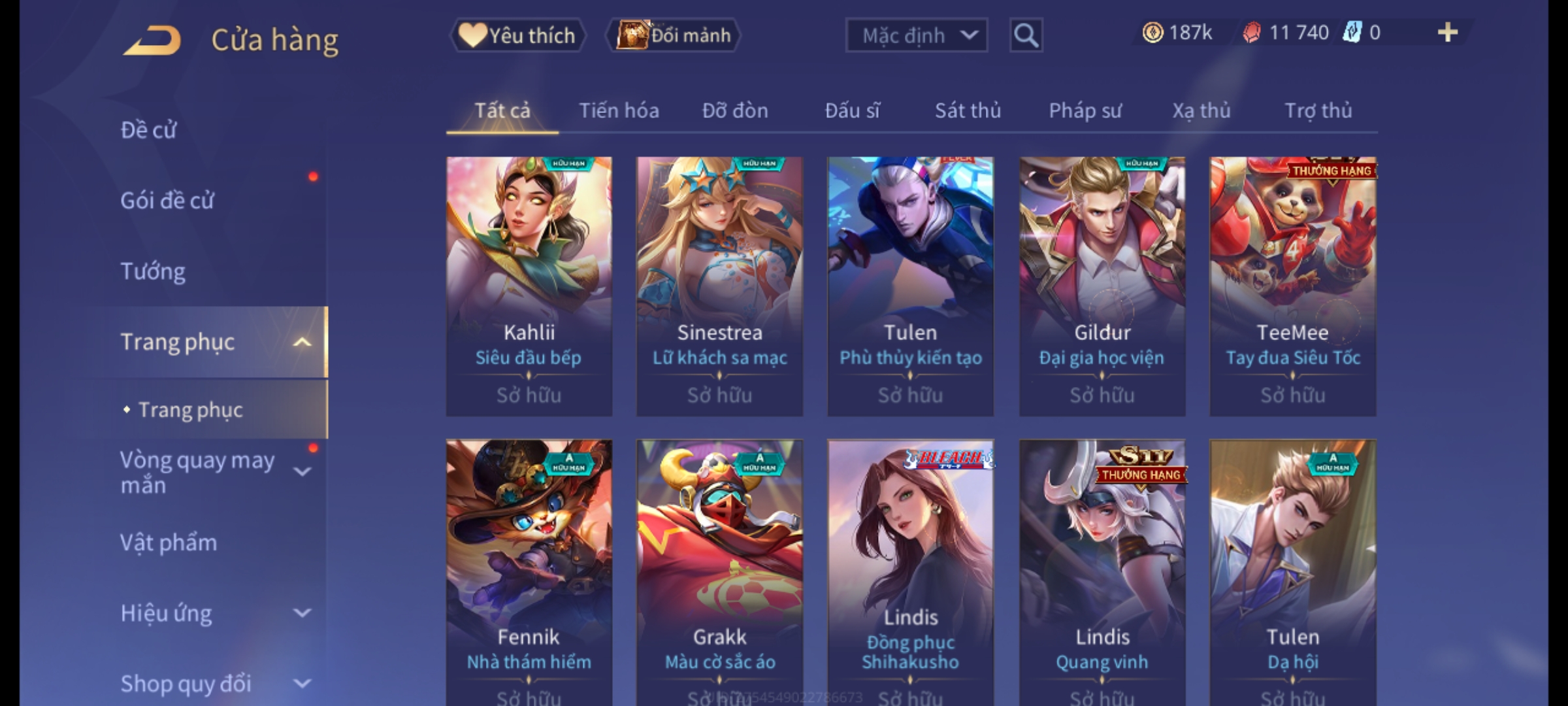Tap the golden back arrow icon
This screenshot has height=706, width=1568.
tap(152, 40)
